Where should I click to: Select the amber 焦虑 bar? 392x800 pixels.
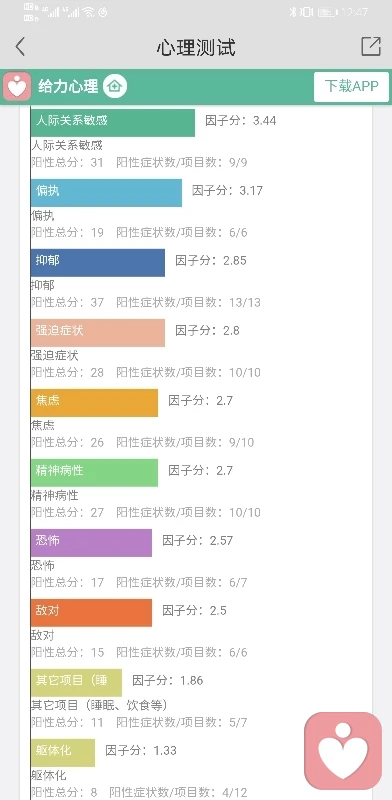94,403
